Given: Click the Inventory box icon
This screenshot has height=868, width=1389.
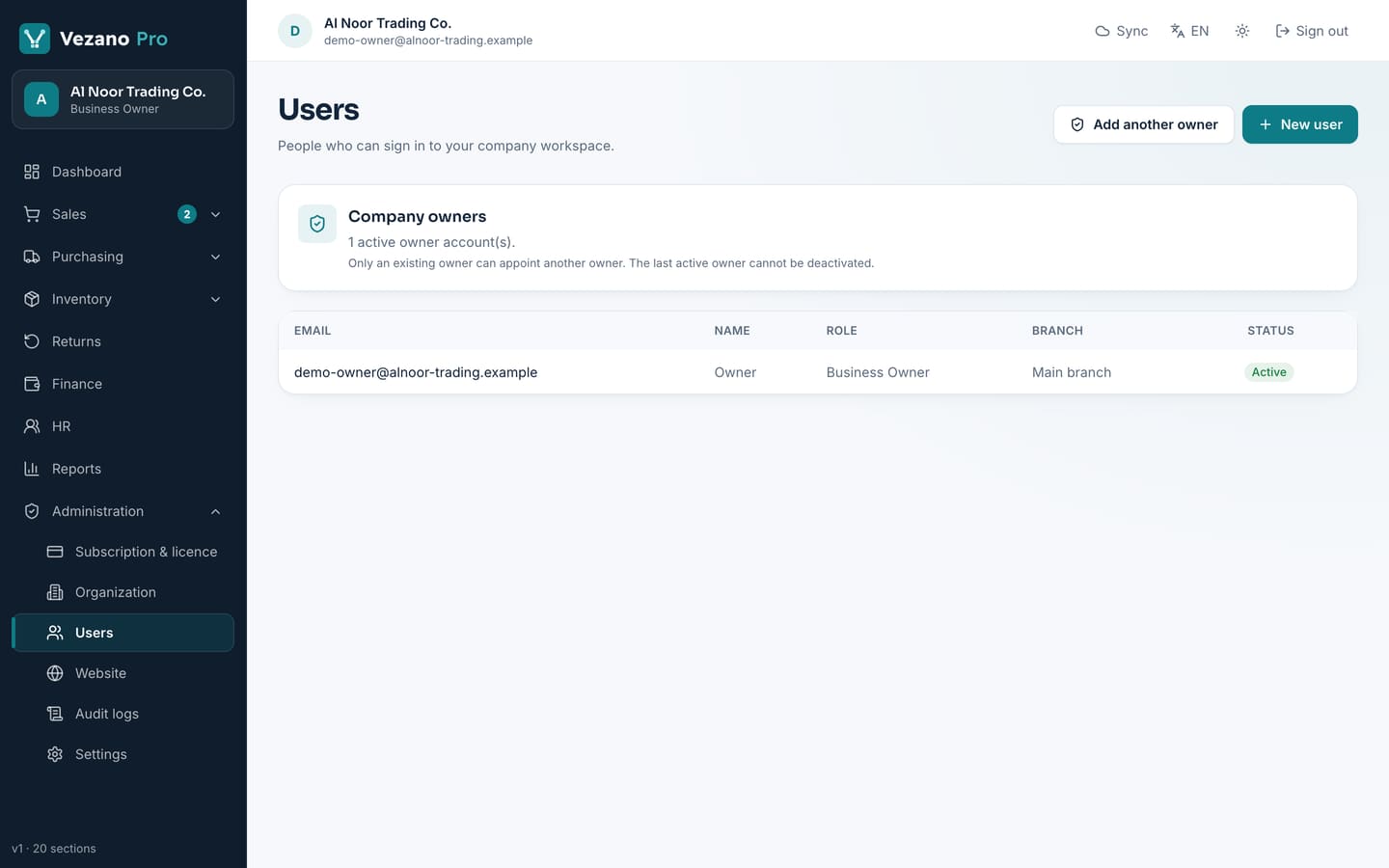Looking at the screenshot, I should (x=32, y=299).
